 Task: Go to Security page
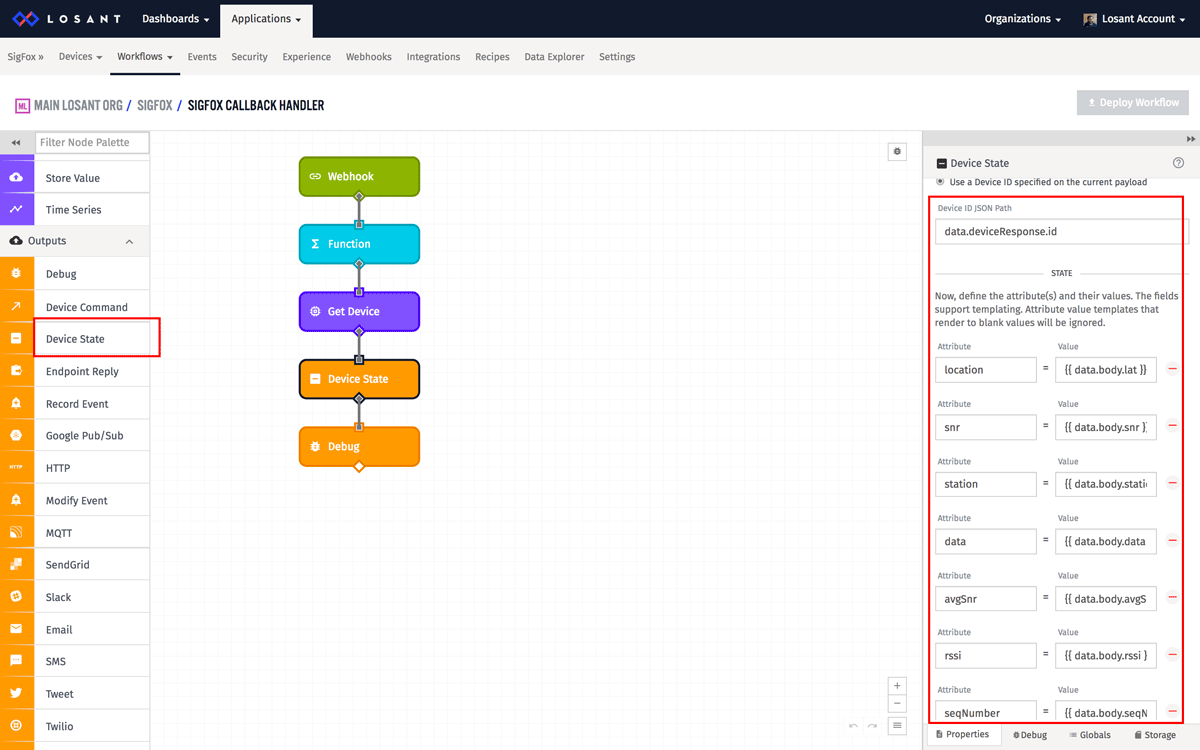coord(249,57)
